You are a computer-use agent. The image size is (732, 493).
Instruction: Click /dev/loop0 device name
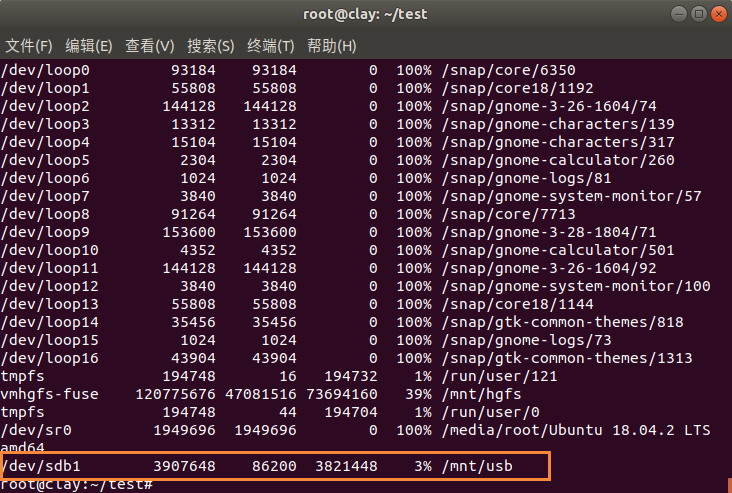click(x=45, y=70)
